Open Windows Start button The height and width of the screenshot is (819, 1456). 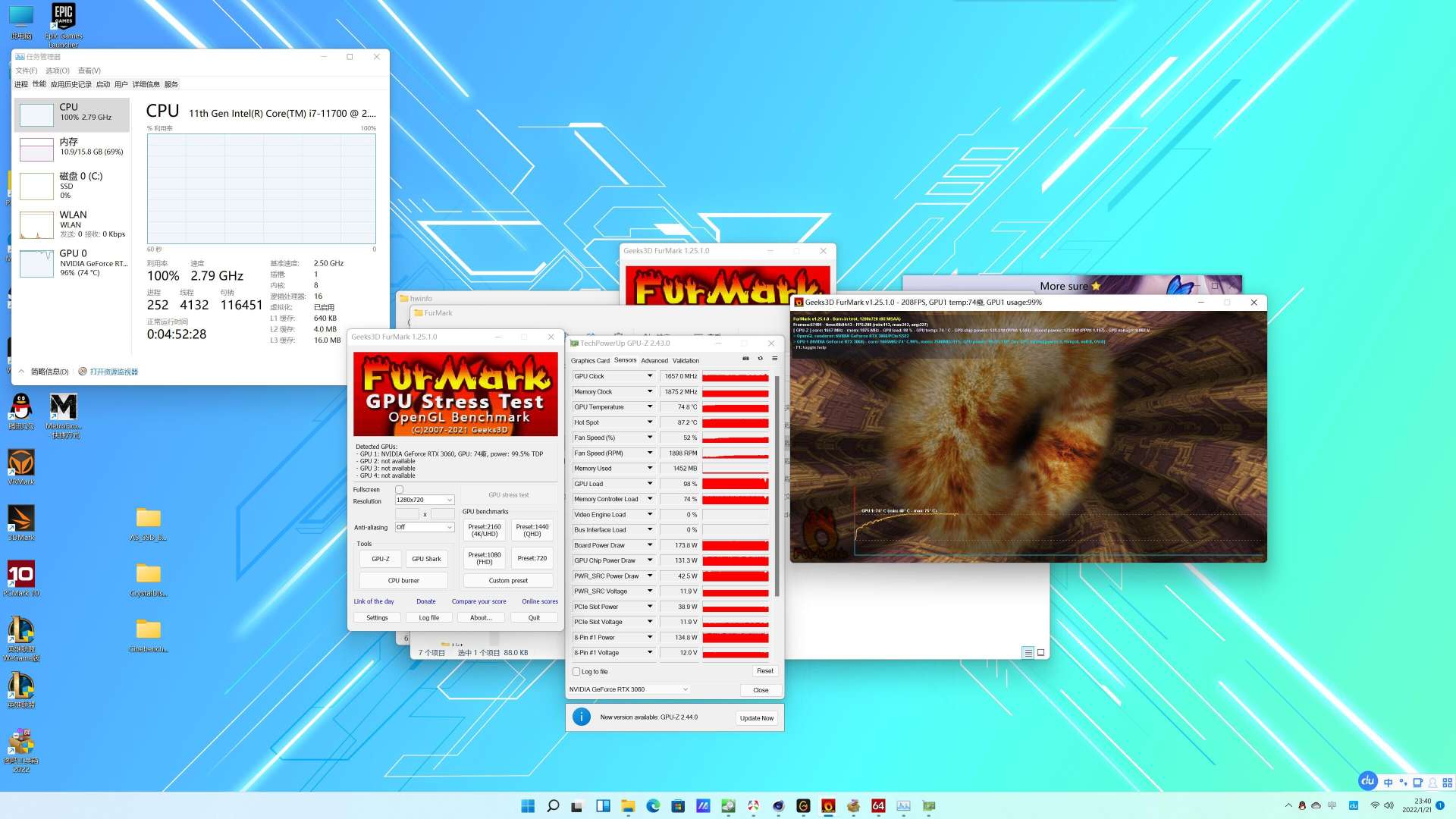[528, 805]
